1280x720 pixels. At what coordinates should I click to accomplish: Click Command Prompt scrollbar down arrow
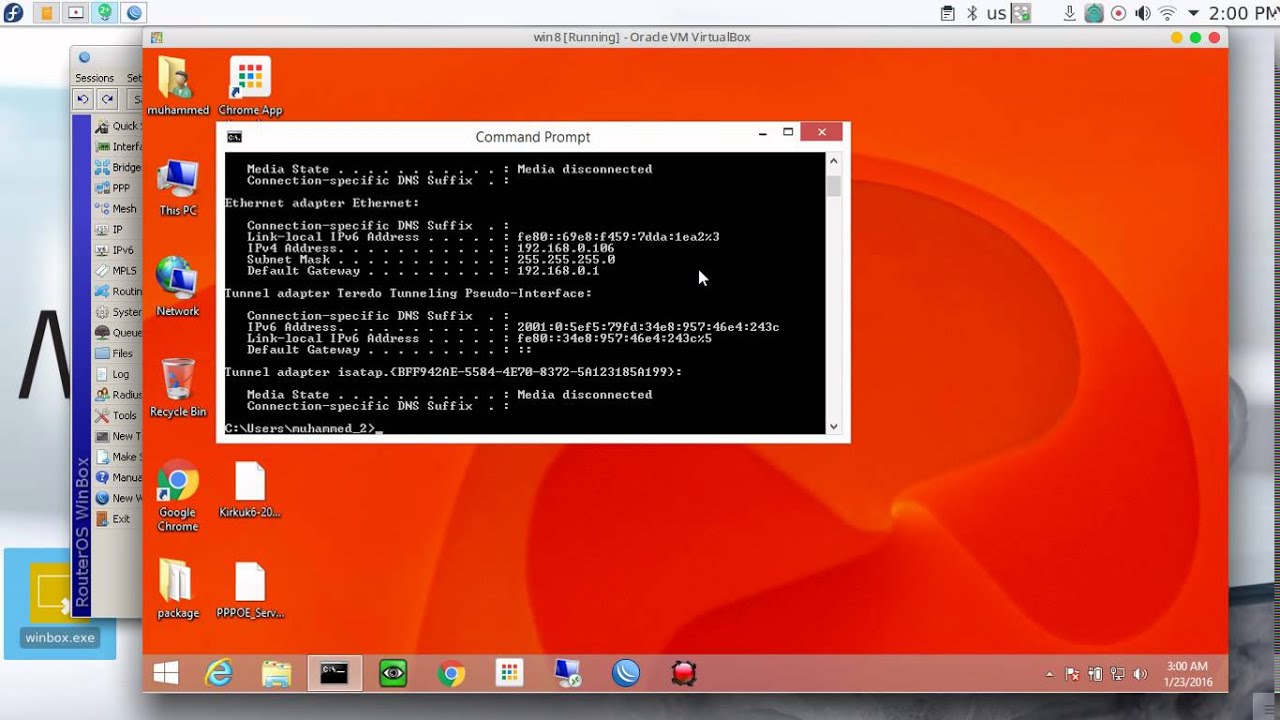tap(833, 426)
